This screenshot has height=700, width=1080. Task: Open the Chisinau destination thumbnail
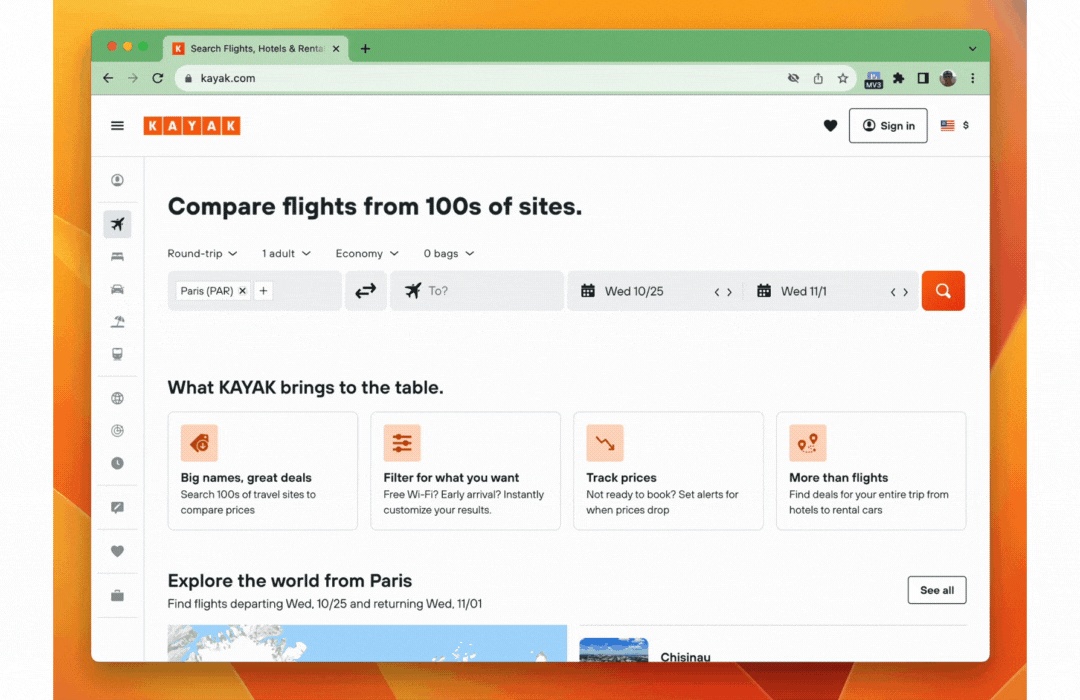[614, 650]
